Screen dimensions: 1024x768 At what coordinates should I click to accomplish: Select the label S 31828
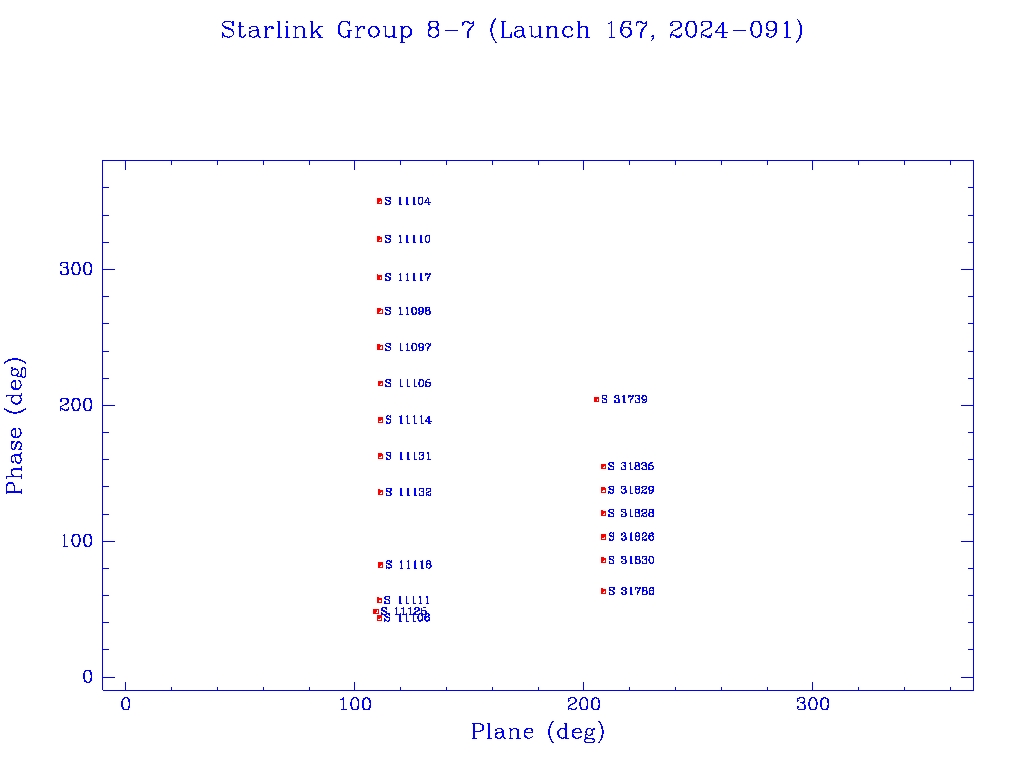pyautogui.click(x=631, y=513)
